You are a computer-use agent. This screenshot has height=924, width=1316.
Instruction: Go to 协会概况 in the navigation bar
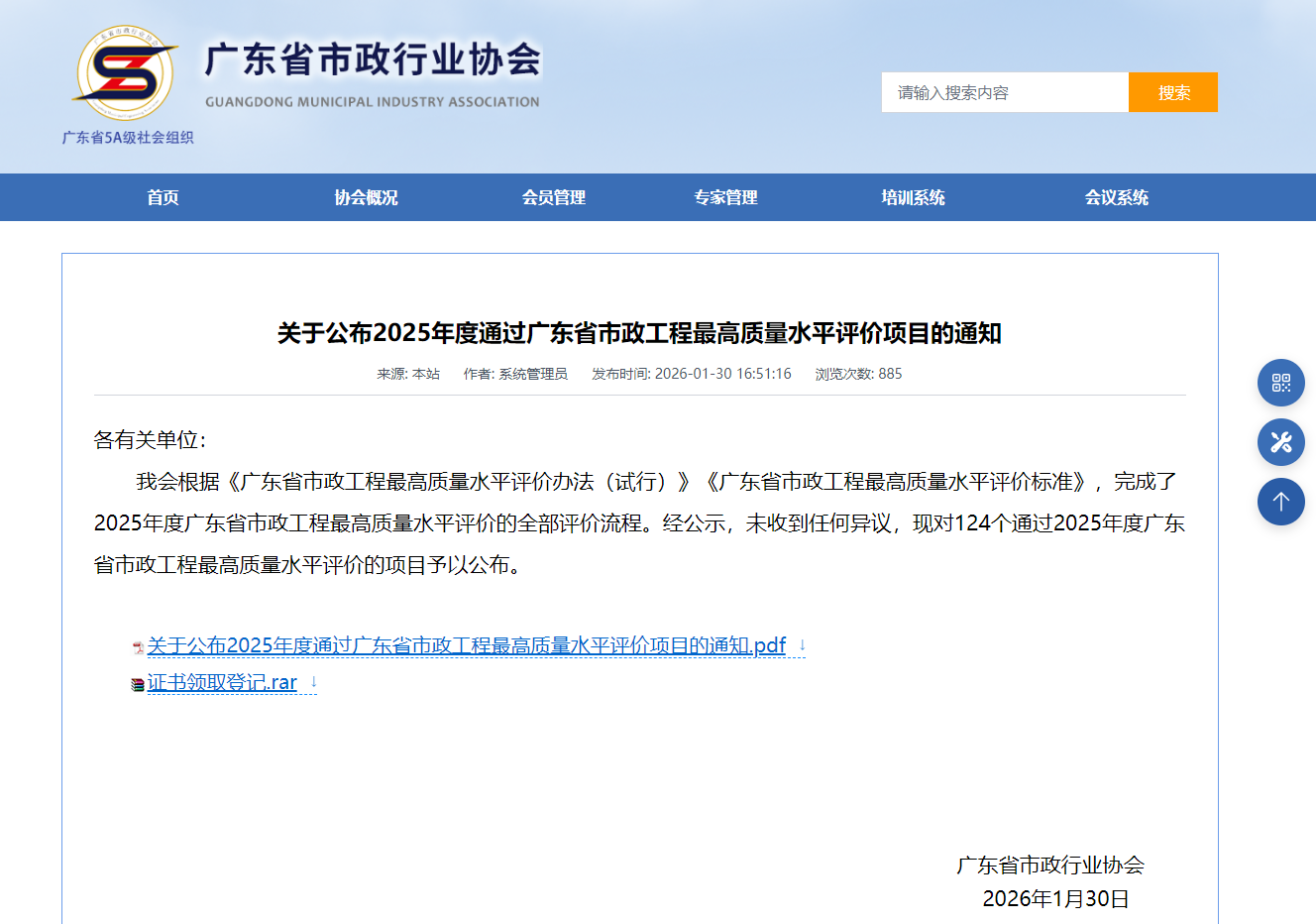coord(366,197)
